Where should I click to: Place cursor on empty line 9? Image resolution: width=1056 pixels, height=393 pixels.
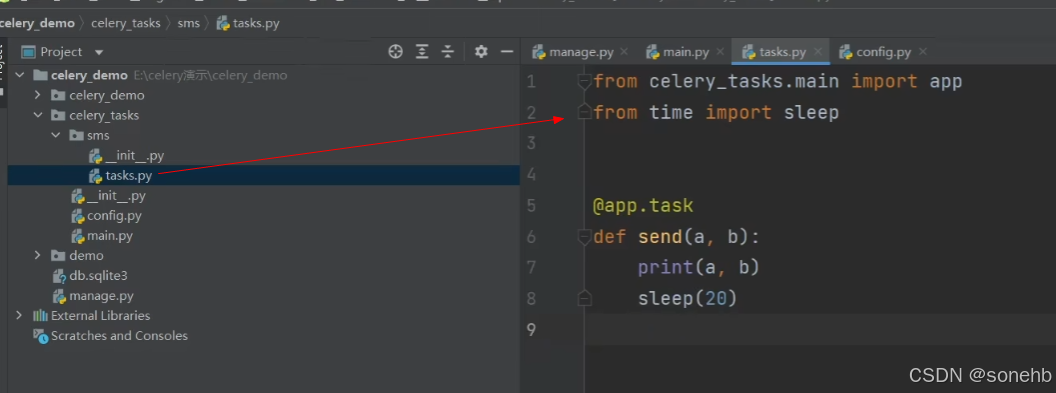click(820, 330)
